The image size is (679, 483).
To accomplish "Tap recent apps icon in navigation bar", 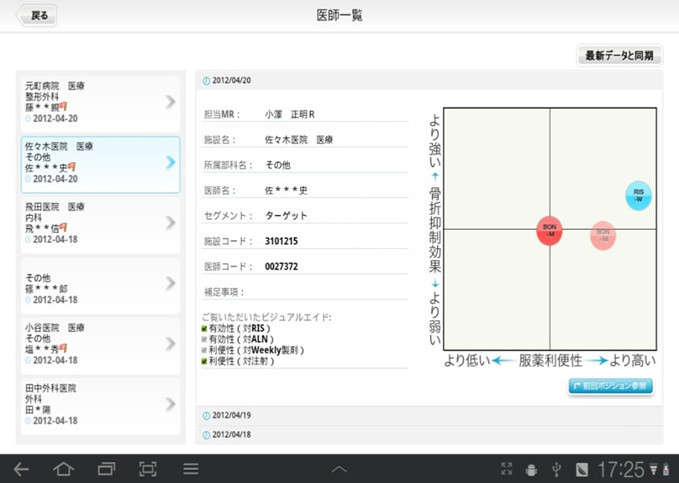I will (106, 469).
